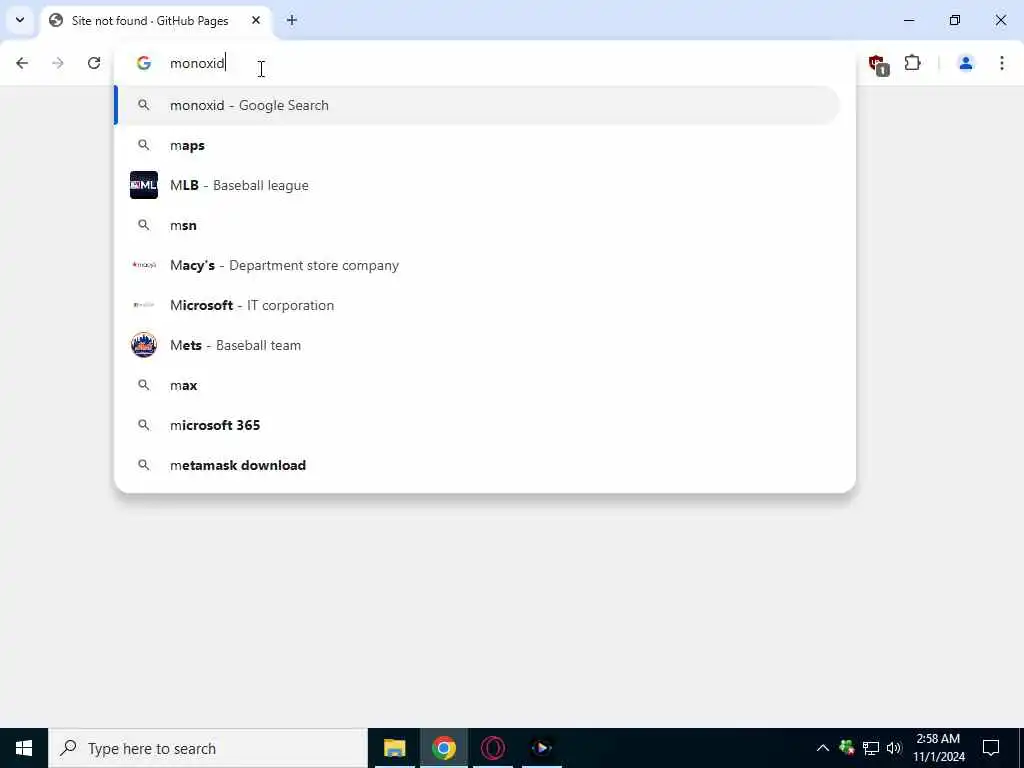The image size is (1024, 768).
Task: Open the Extensions puzzle-piece menu
Action: [912, 63]
